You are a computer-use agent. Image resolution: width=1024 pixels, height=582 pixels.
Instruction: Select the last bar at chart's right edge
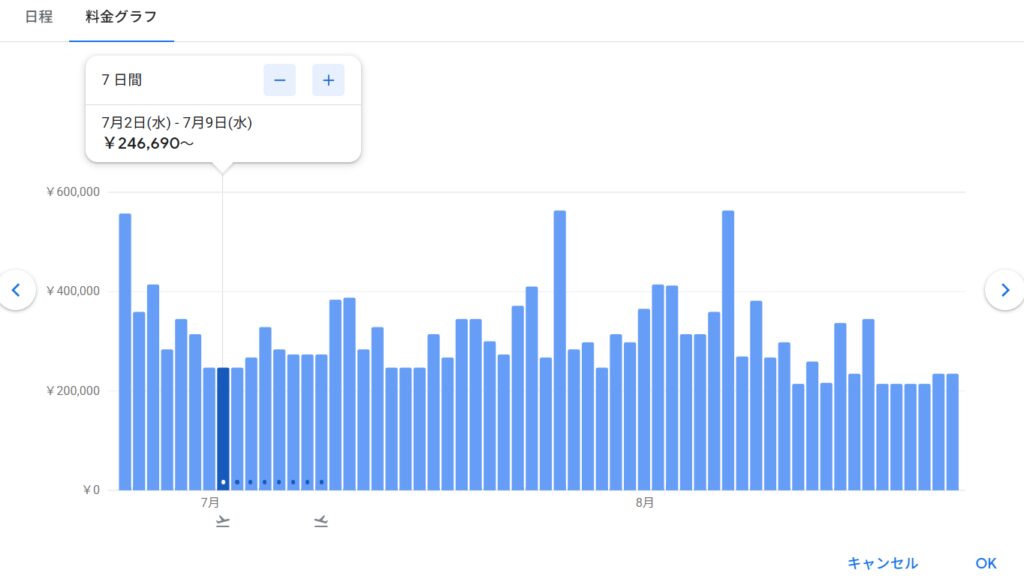click(x=952, y=432)
